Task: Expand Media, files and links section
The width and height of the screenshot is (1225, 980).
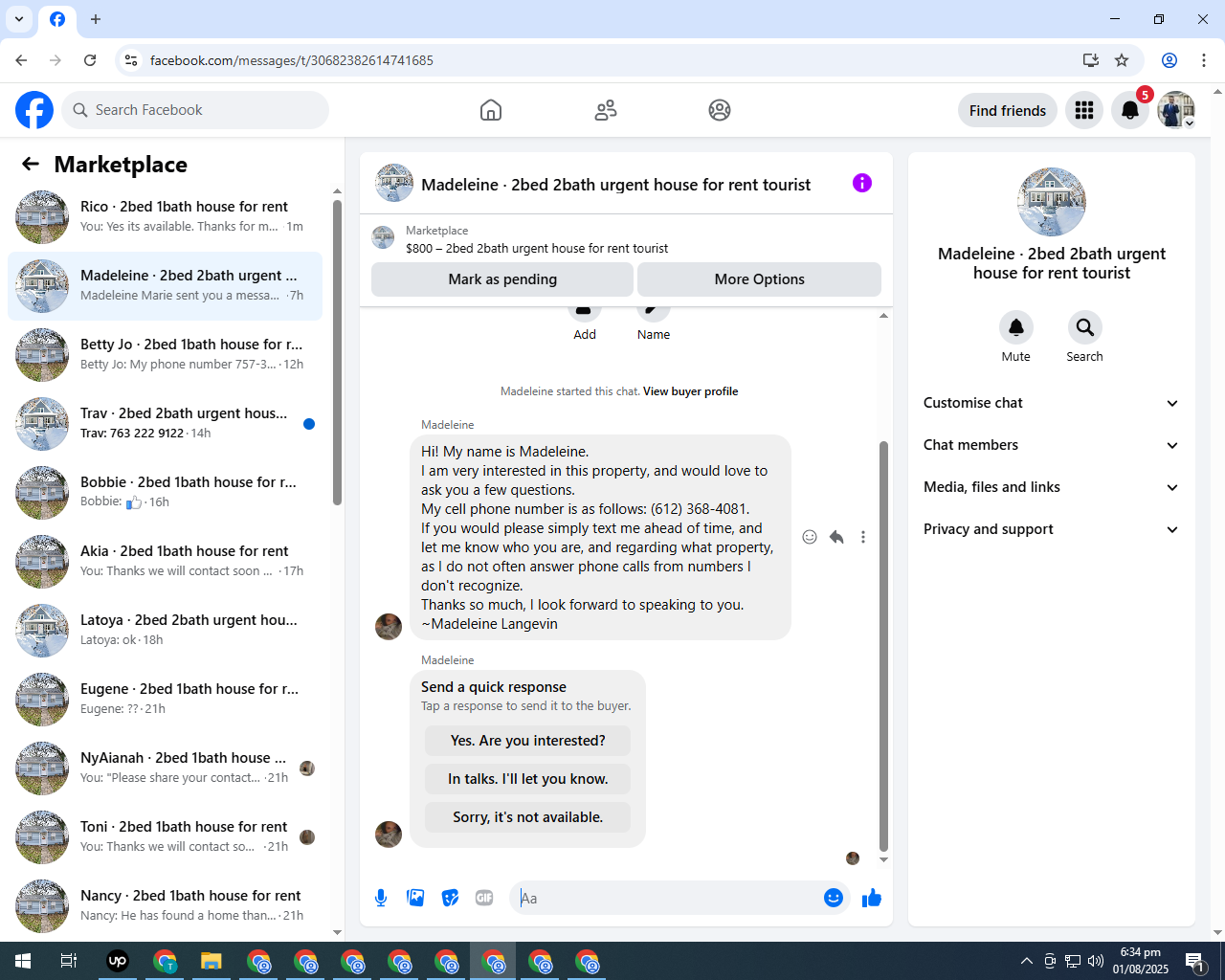Action: tap(1052, 487)
